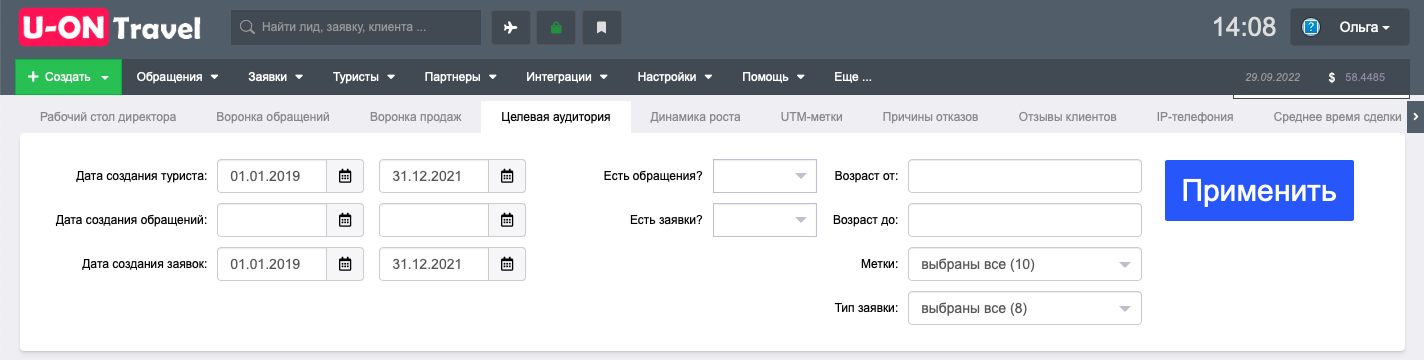Click the Возраст до input field
This screenshot has height=360, width=1424.
coord(1024,220)
